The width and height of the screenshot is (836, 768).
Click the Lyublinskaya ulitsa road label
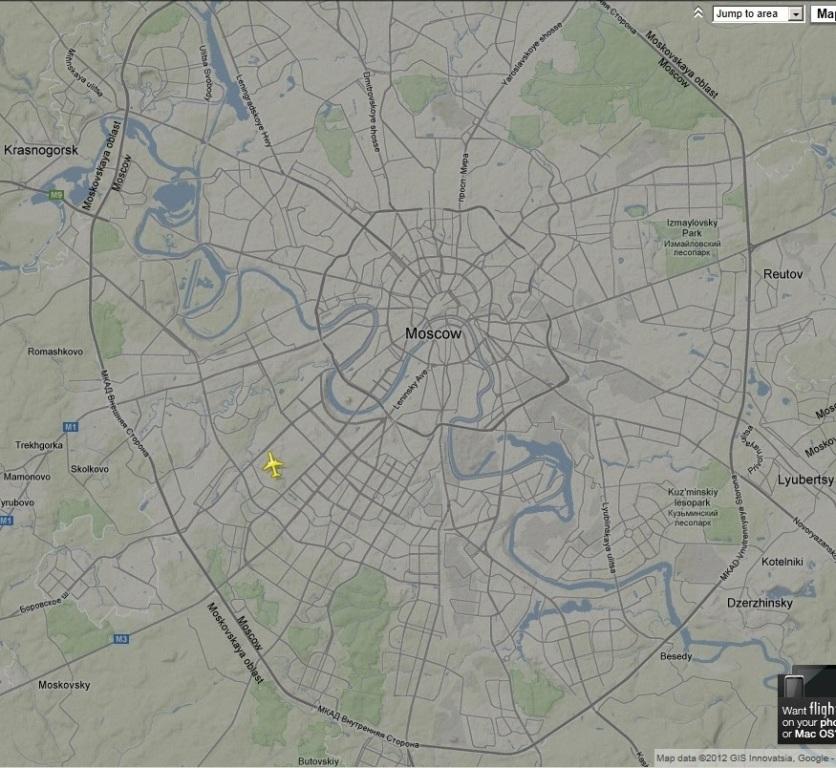(x=609, y=538)
